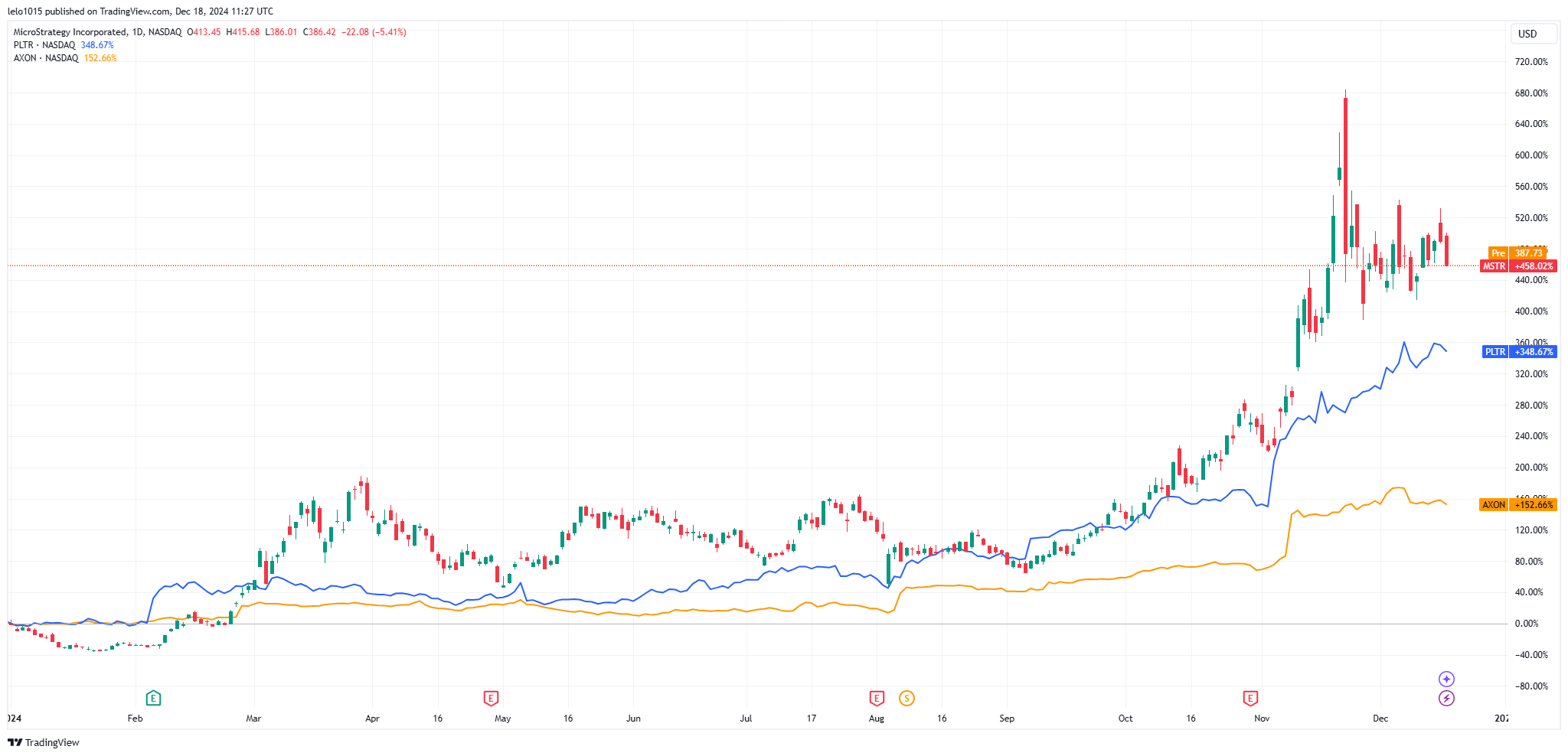Click the Mar label on the time axis
The width and height of the screenshot is (1568, 756).
(253, 719)
